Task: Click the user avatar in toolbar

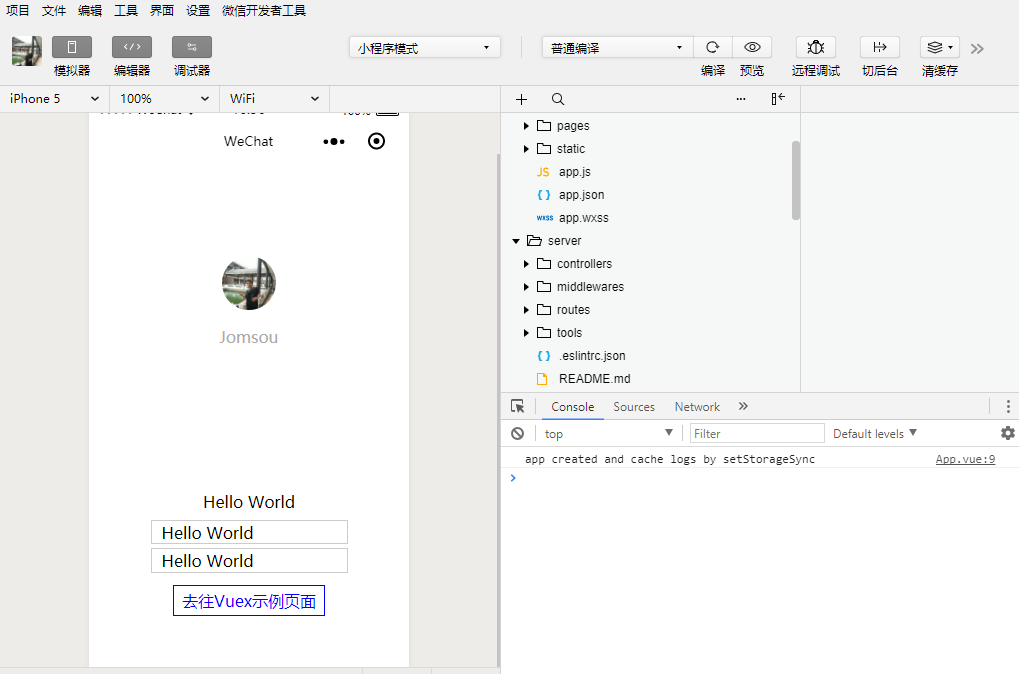Action: [x=27, y=51]
